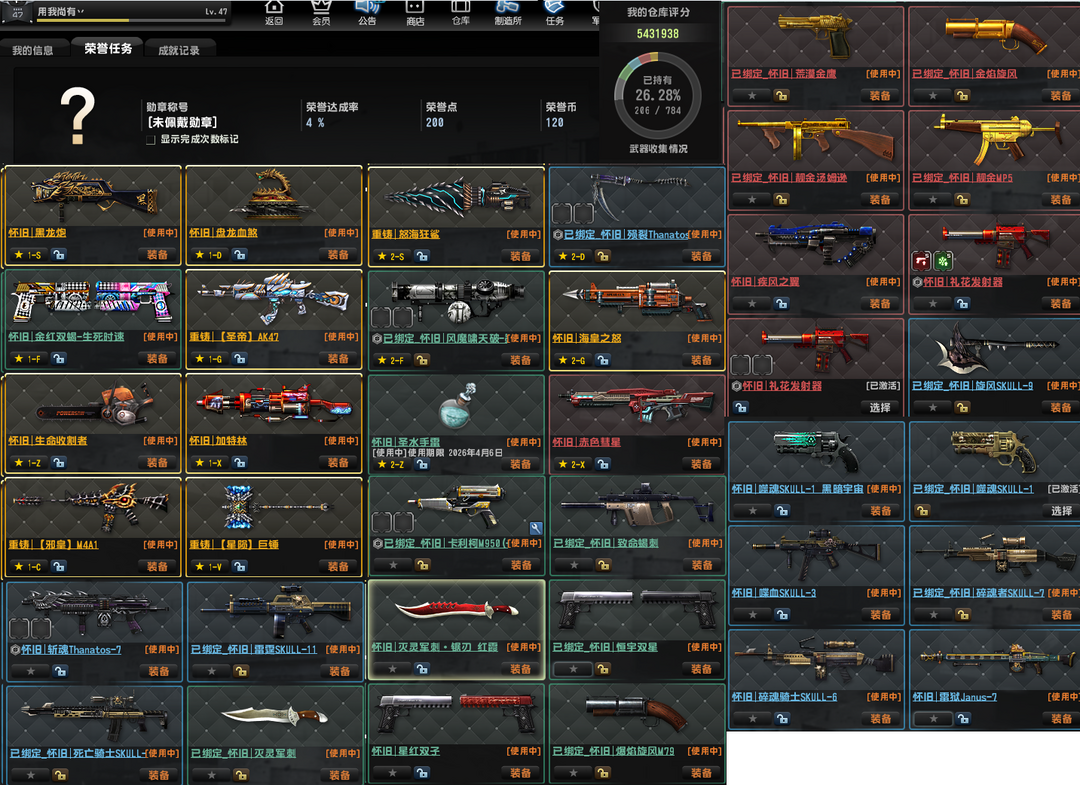The width and height of the screenshot is (1080, 785).
Task: Click the 任务 missions icon
Action: pos(555,12)
